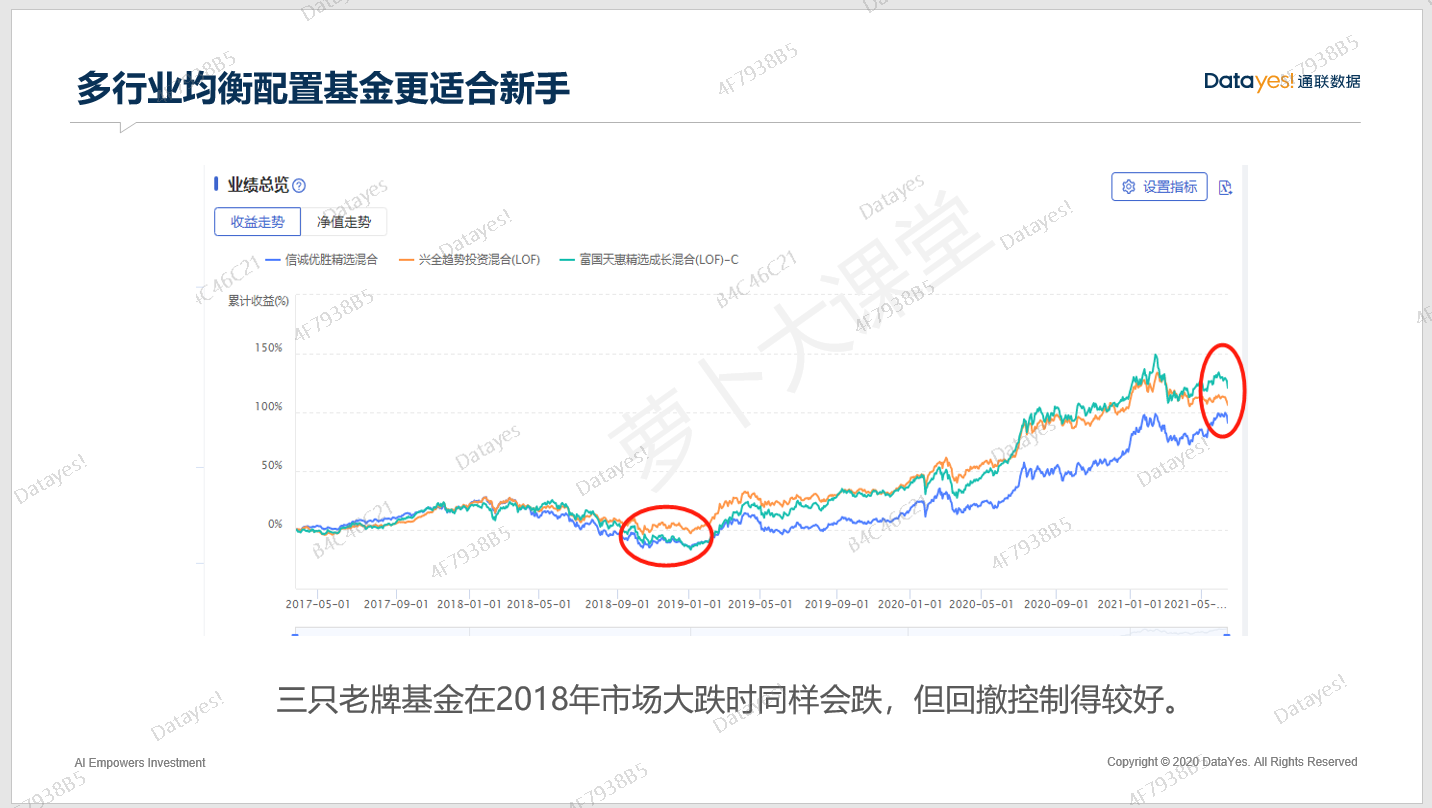The image size is (1432, 808).
Task: Click the help icon beside 业绩总览
Action: coord(299,186)
